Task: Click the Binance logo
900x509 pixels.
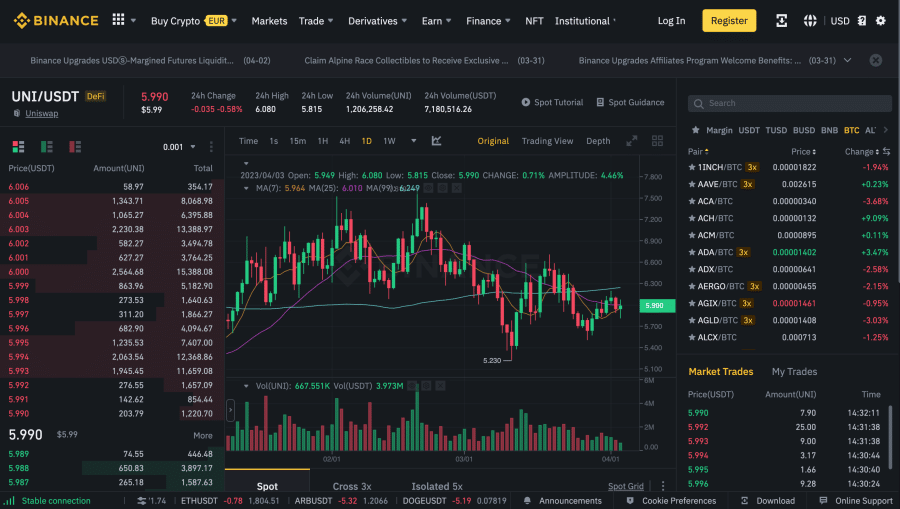Action: [56, 21]
